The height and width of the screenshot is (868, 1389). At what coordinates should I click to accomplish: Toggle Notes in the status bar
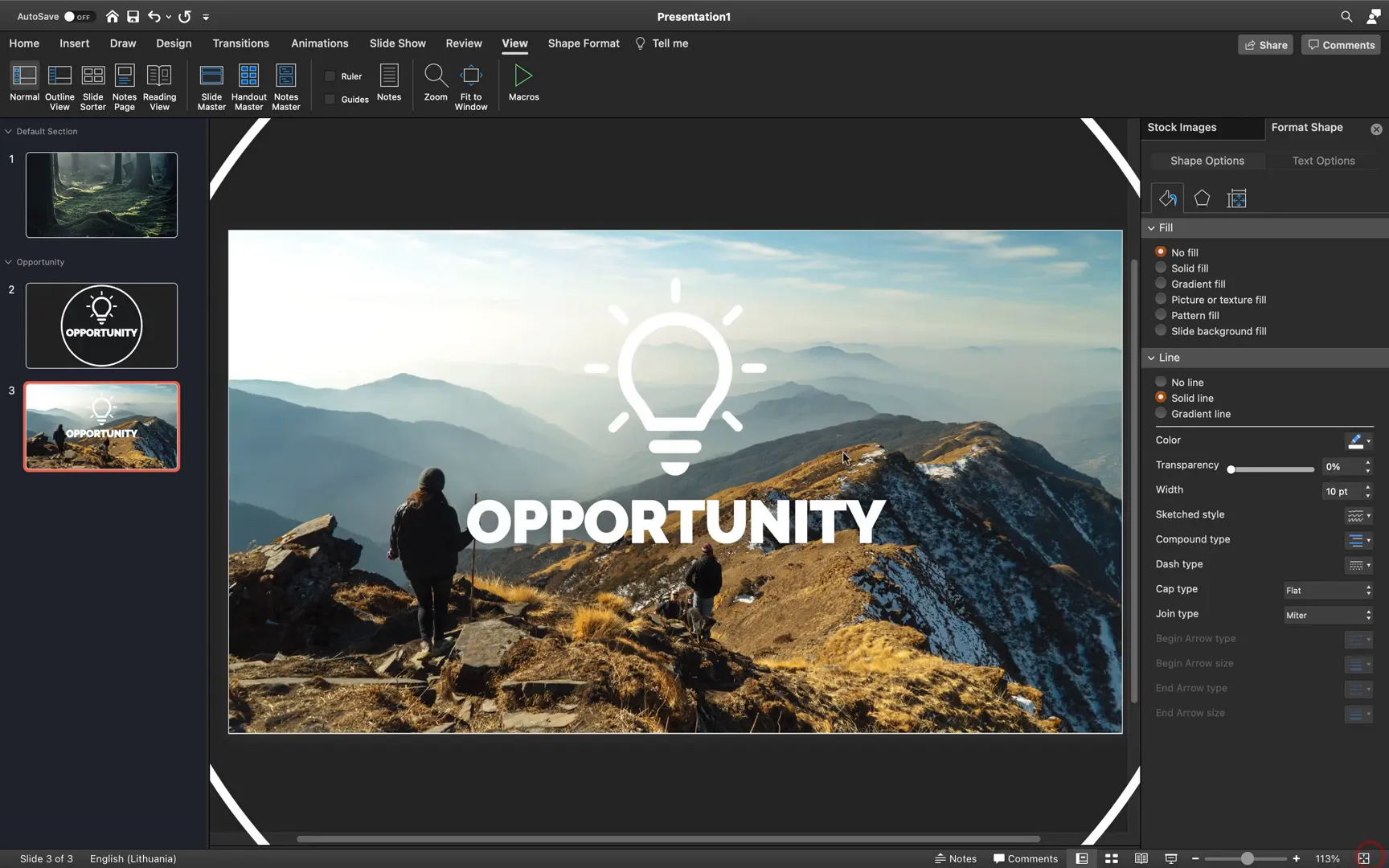click(955, 858)
